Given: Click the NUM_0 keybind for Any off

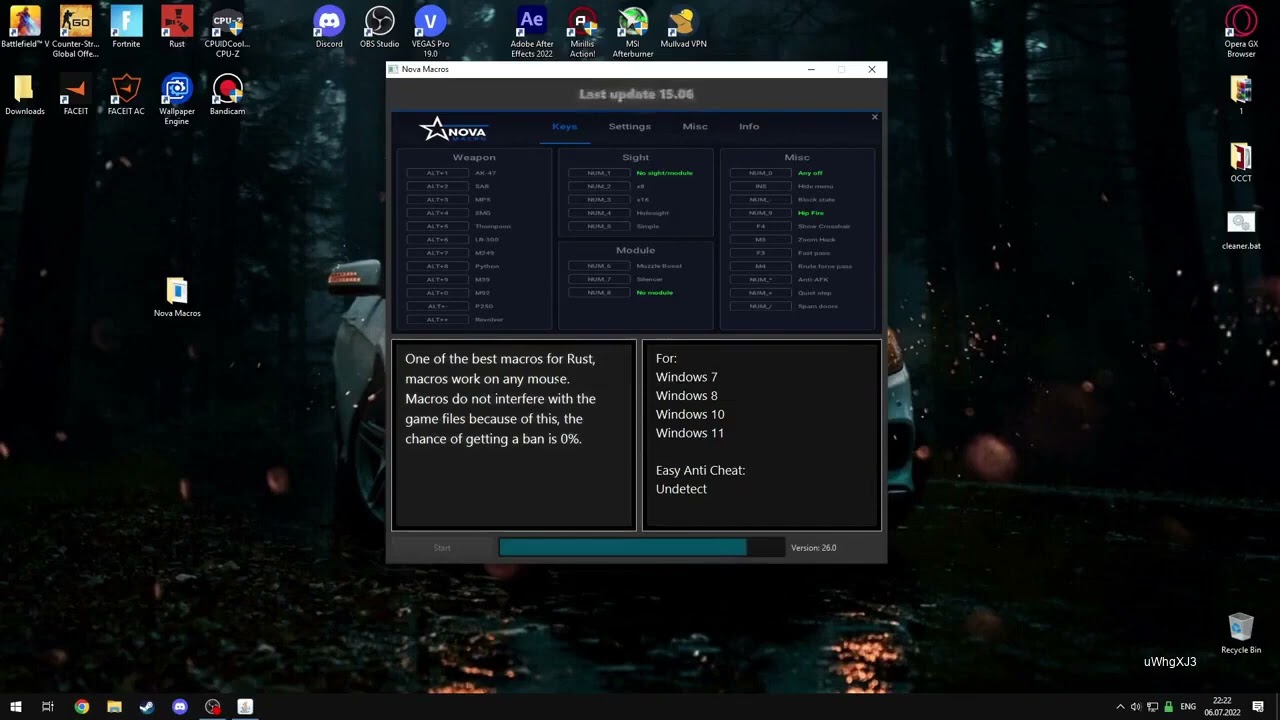Looking at the screenshot, I should click(x=760, y=173).
